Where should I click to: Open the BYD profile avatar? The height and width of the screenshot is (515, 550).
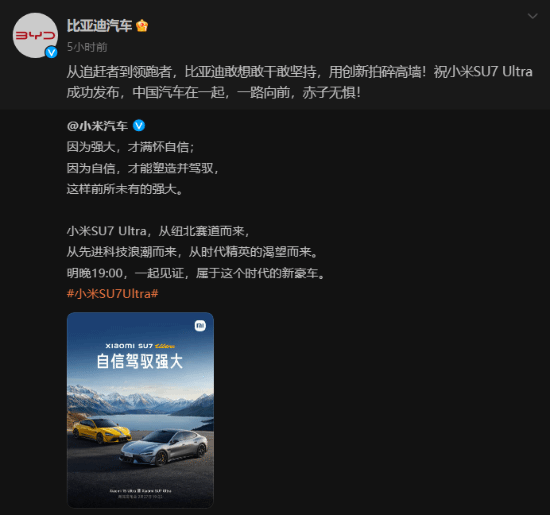click(x=35, y=35)
